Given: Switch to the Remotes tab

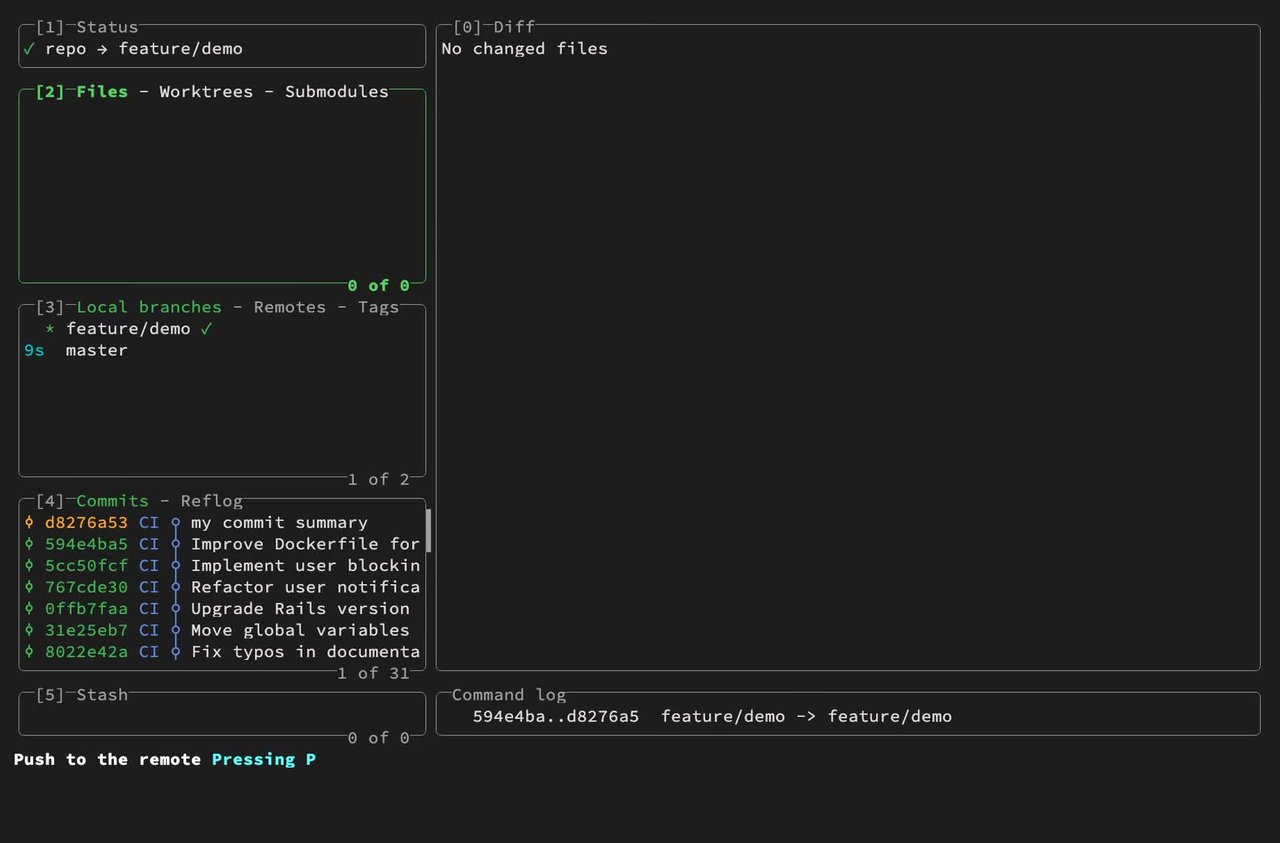Looking at the screenshot, I should coord(290,307).
